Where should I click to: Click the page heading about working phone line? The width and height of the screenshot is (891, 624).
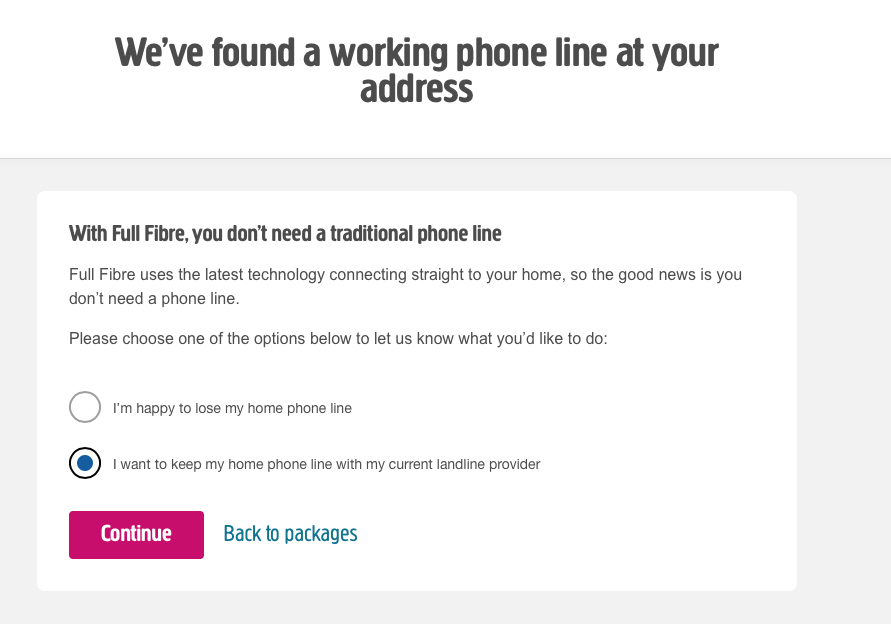click(x=417, y=69)
